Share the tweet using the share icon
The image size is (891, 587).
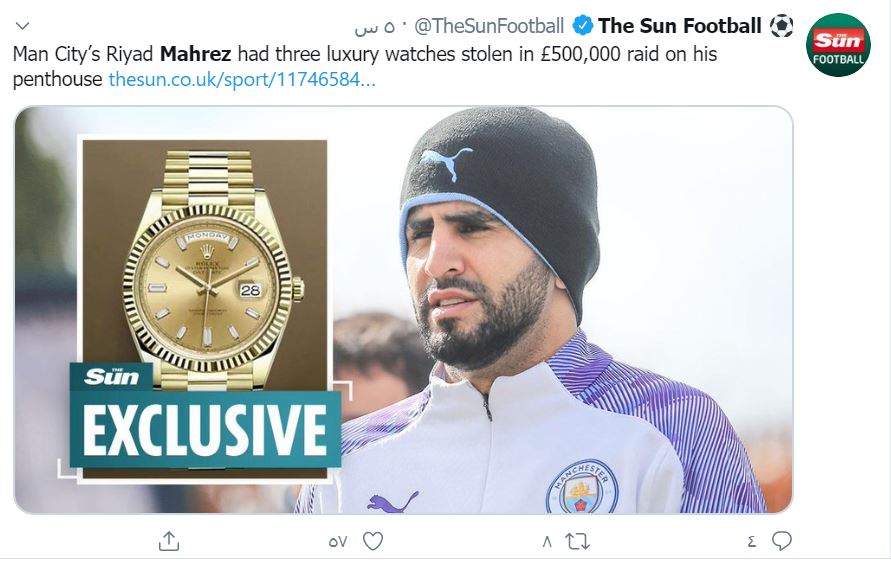pyautogui.click(x=169, y=541)
